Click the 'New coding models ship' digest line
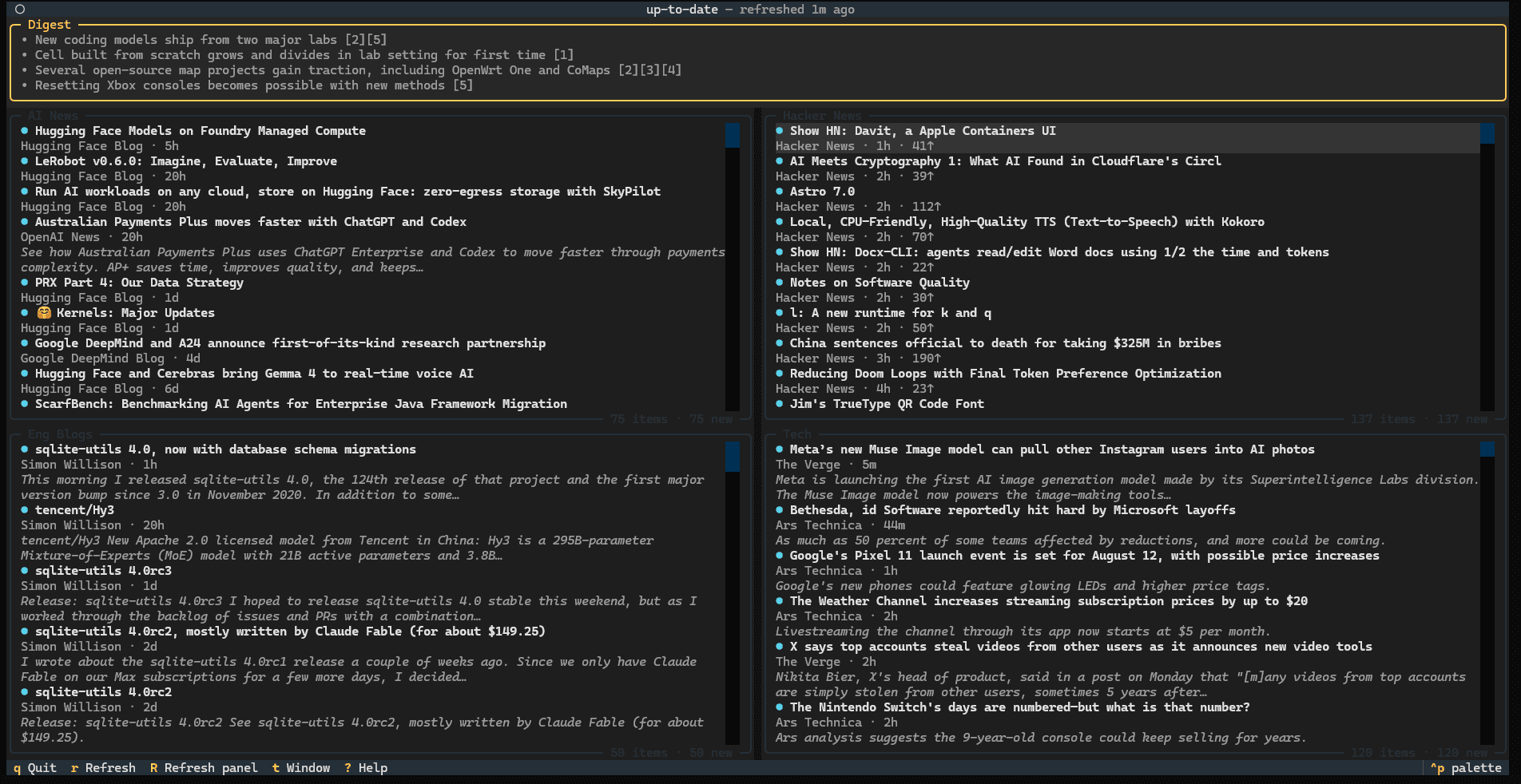The image size is (1521, 784). point(211,40)
